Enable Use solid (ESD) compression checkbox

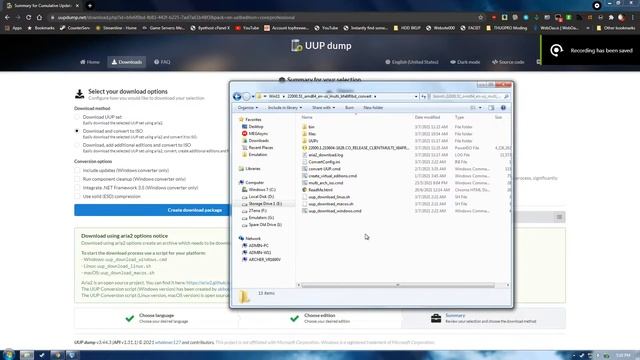(x=77, y=196)
